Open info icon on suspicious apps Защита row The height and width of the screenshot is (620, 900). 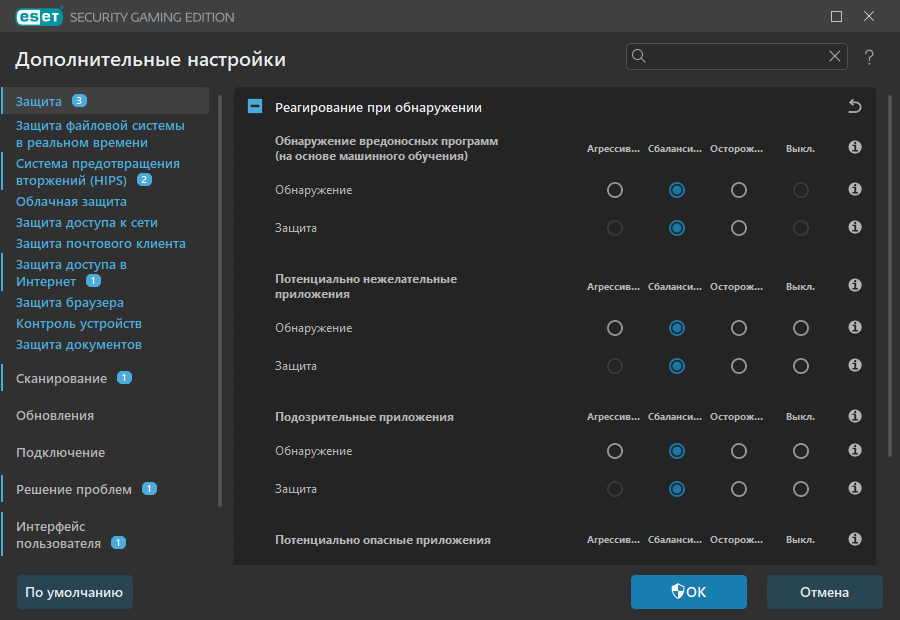[855, 488]
